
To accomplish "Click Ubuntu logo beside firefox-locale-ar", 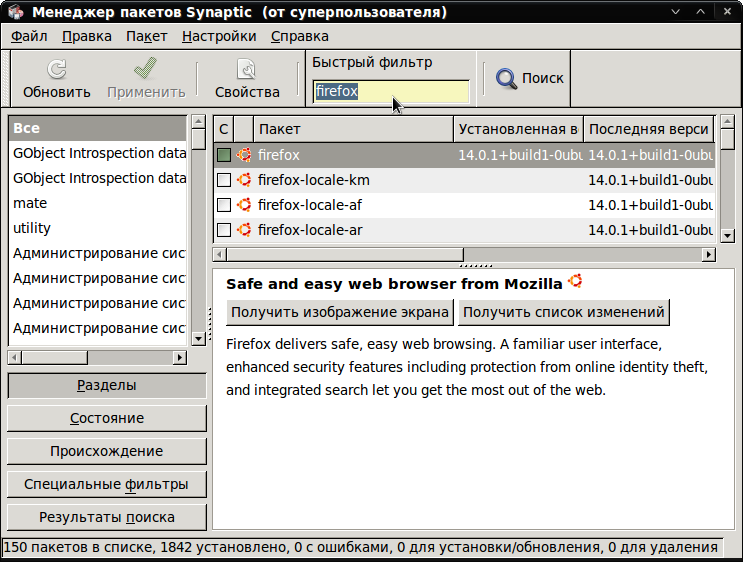I will (x=244, y=230).
